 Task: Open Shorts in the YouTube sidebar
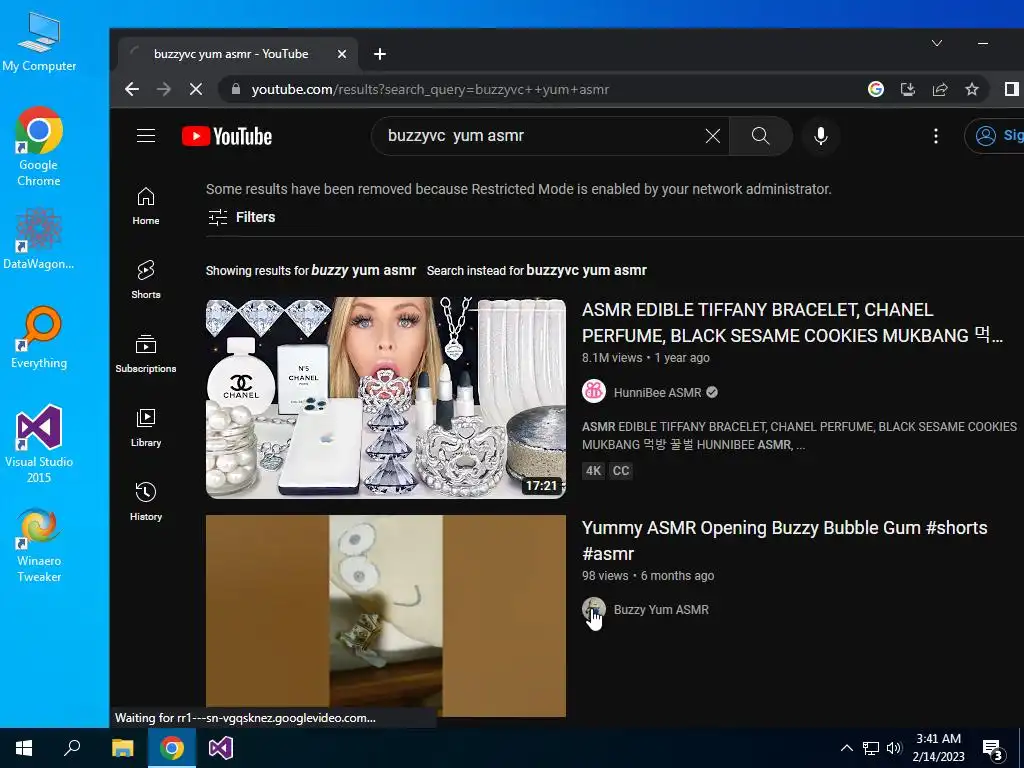click(146, 280)
